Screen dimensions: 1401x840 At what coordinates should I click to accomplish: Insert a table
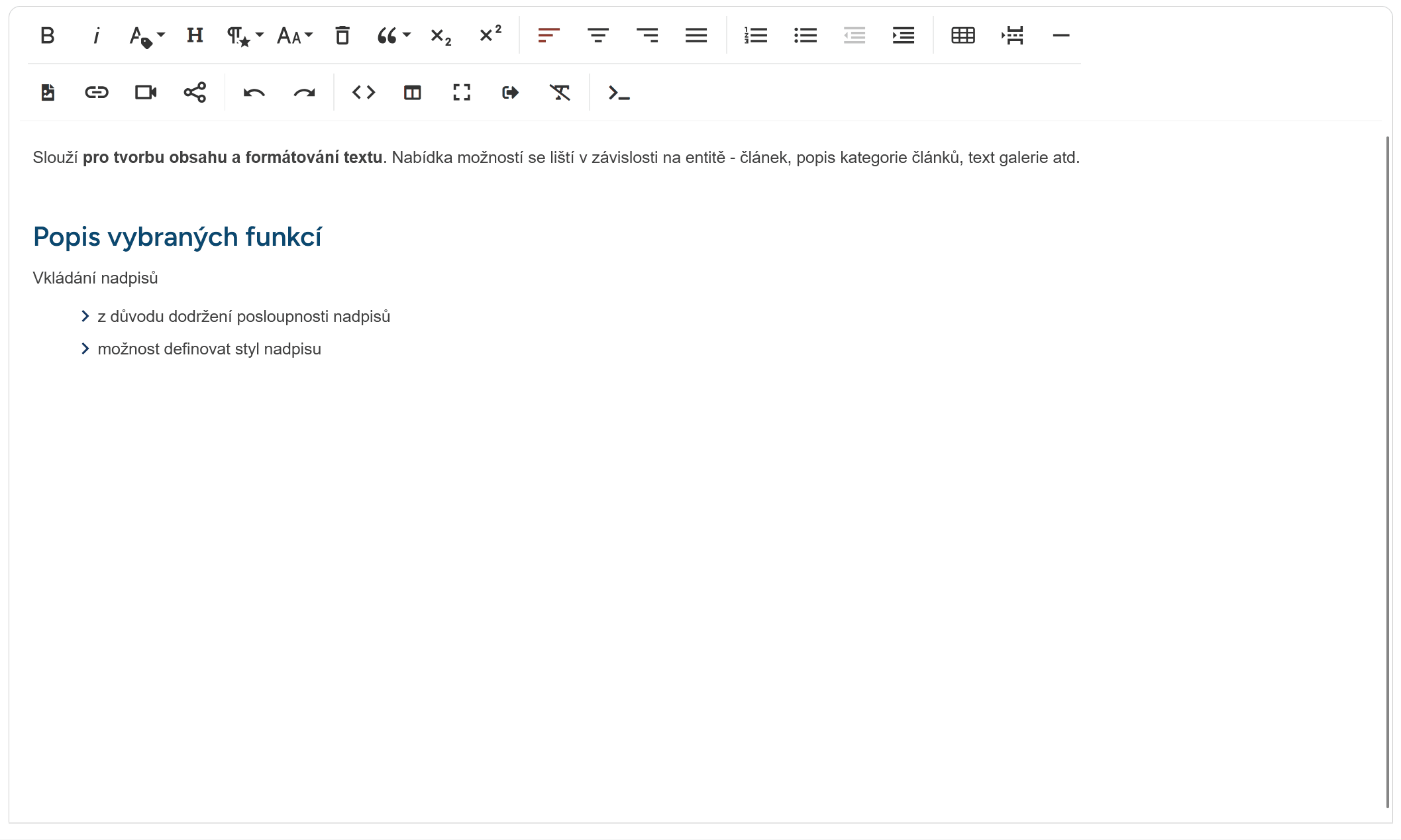point(963,36)
